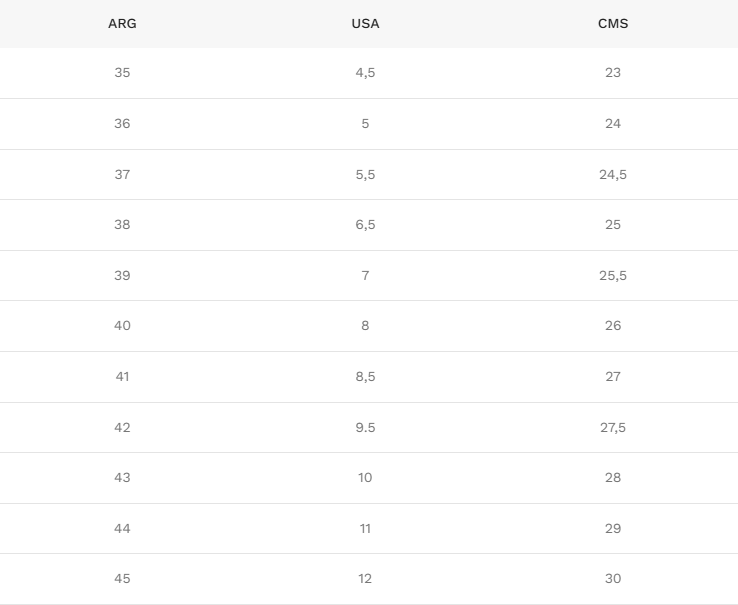Click USA size 8 cell

coord(365,326)
